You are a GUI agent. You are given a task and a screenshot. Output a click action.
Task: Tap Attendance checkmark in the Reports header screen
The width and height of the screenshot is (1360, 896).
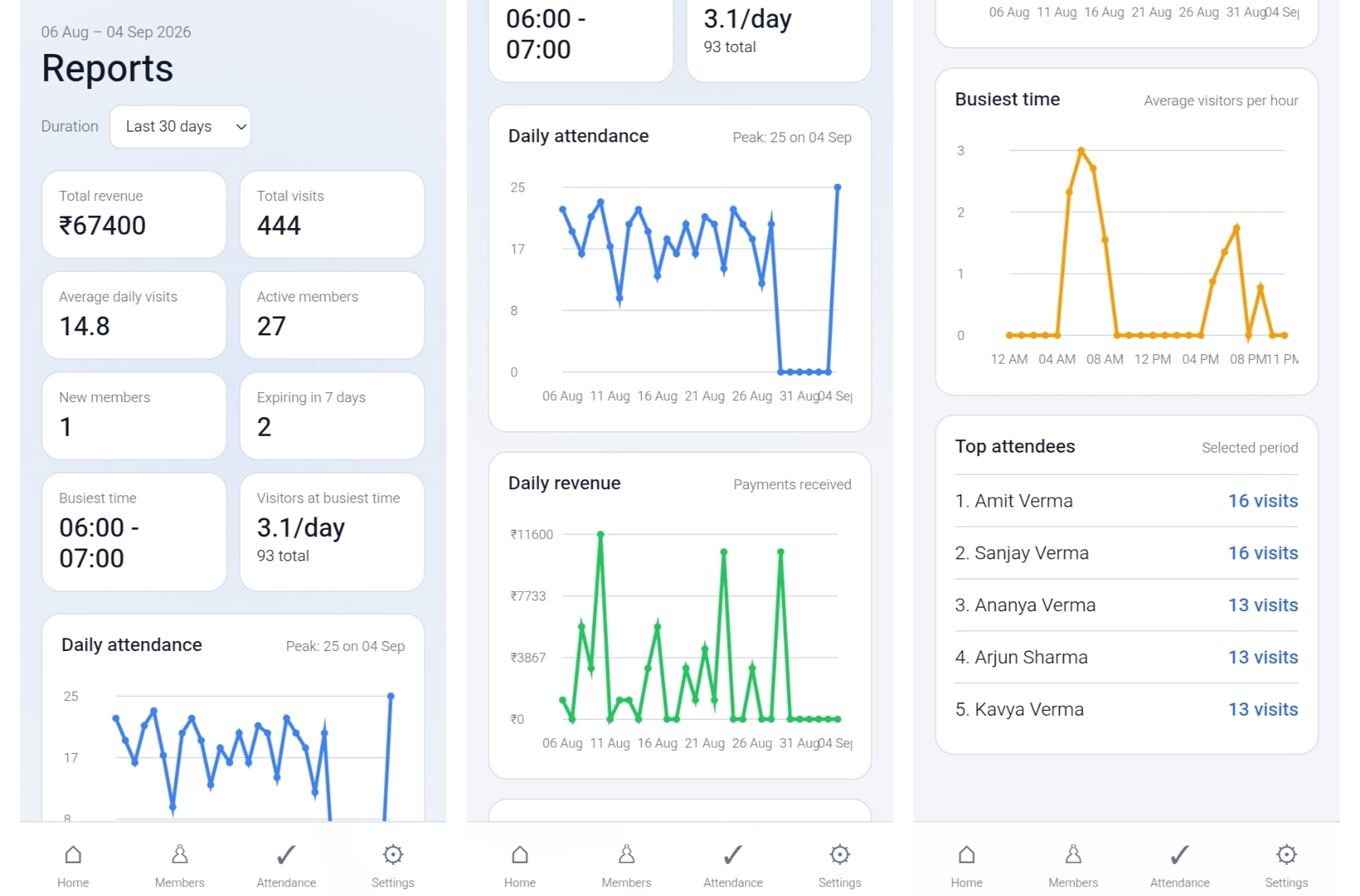pos(286,855)
